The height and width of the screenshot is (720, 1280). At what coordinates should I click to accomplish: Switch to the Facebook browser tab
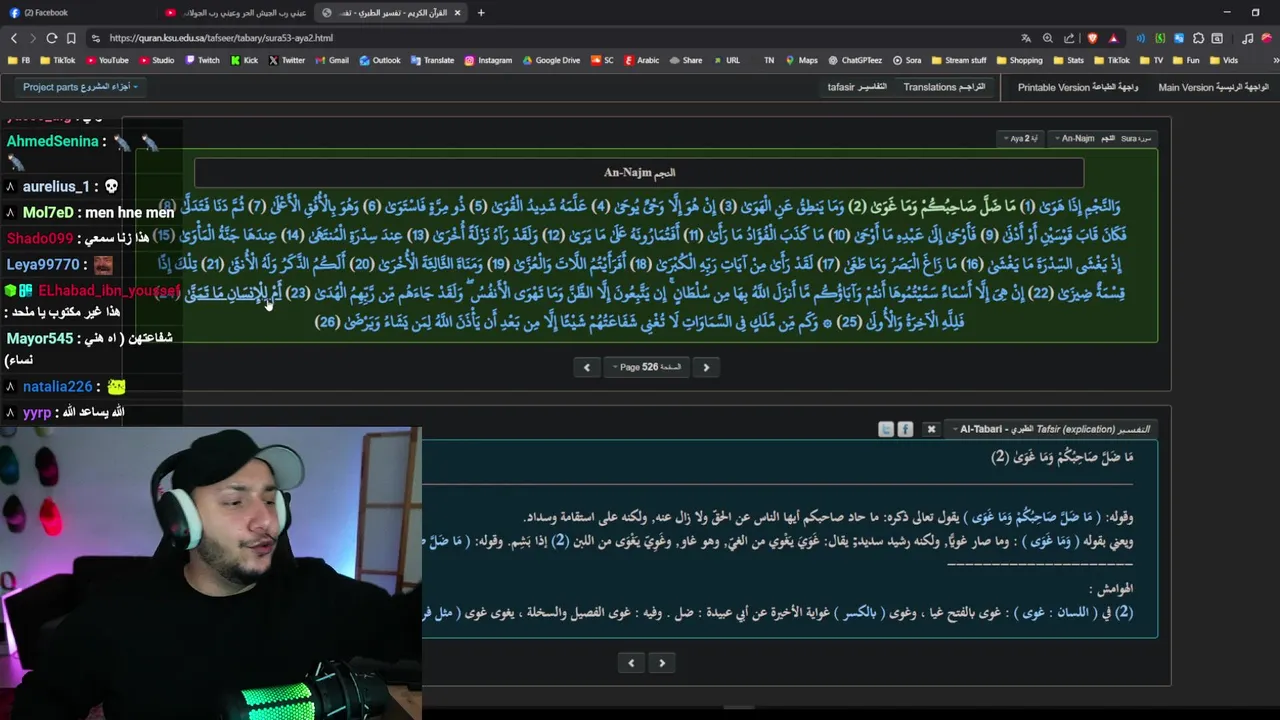pos(80,13)
